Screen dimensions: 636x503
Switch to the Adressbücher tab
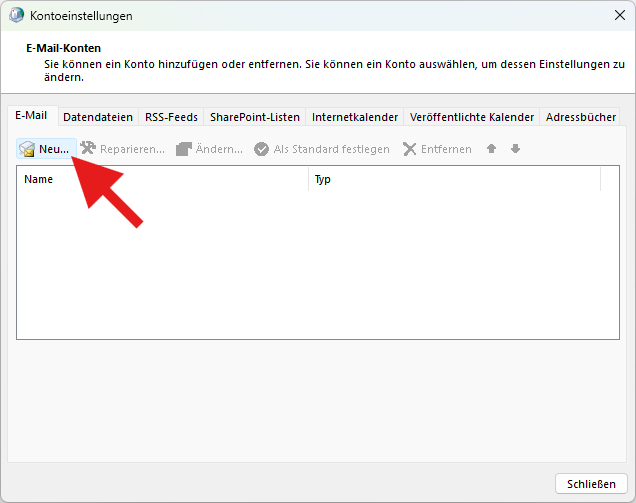pos(581,117)
